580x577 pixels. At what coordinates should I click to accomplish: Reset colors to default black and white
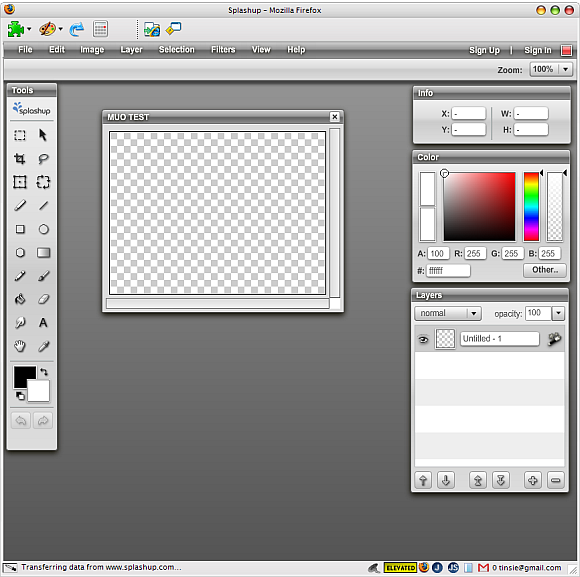(20, 396)
